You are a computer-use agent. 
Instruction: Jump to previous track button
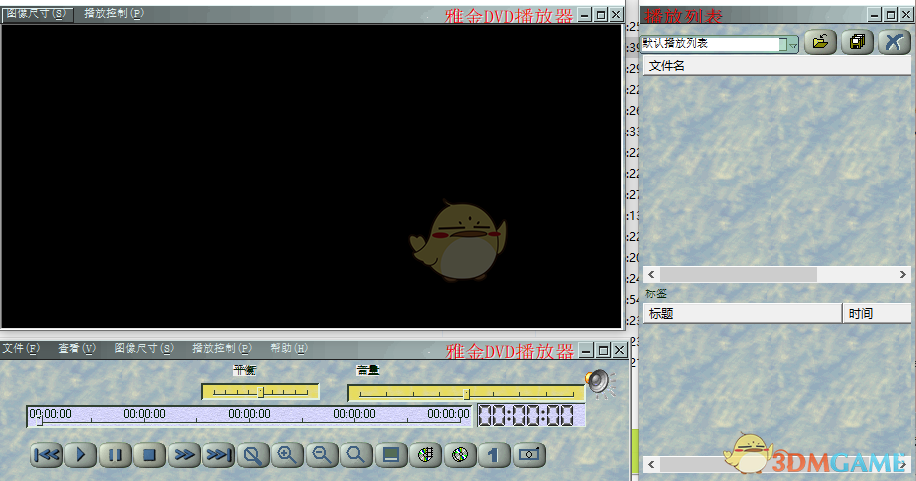coord(47,455)
